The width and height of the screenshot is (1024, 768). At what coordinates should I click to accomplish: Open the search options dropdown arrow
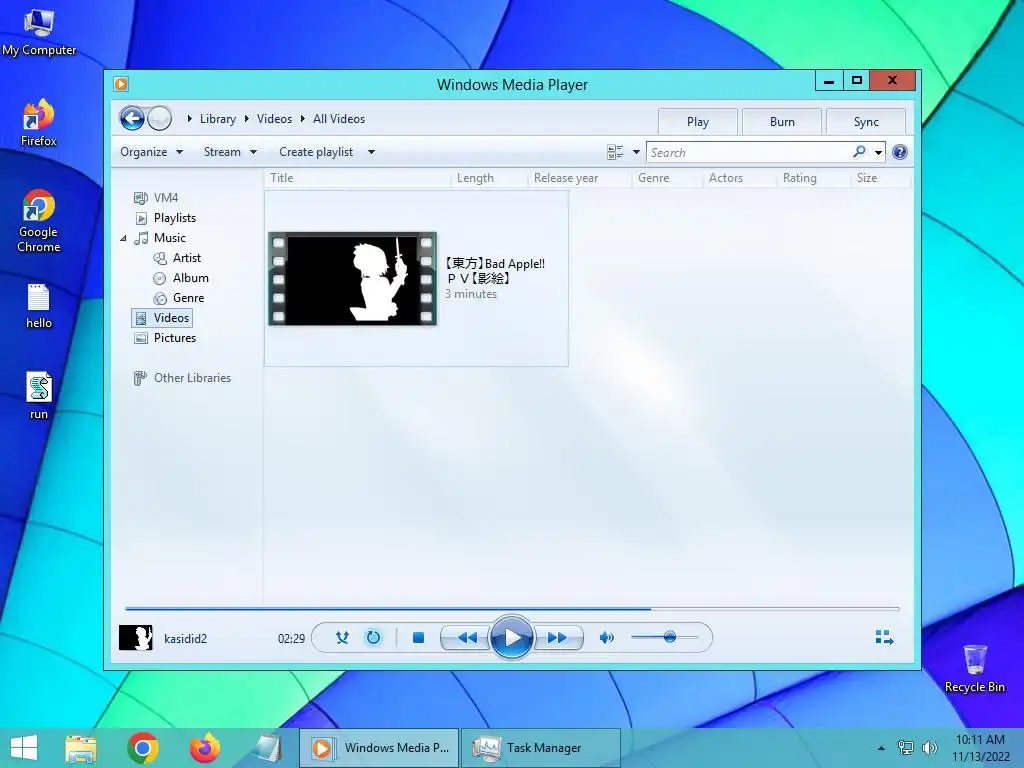point(878,153)
